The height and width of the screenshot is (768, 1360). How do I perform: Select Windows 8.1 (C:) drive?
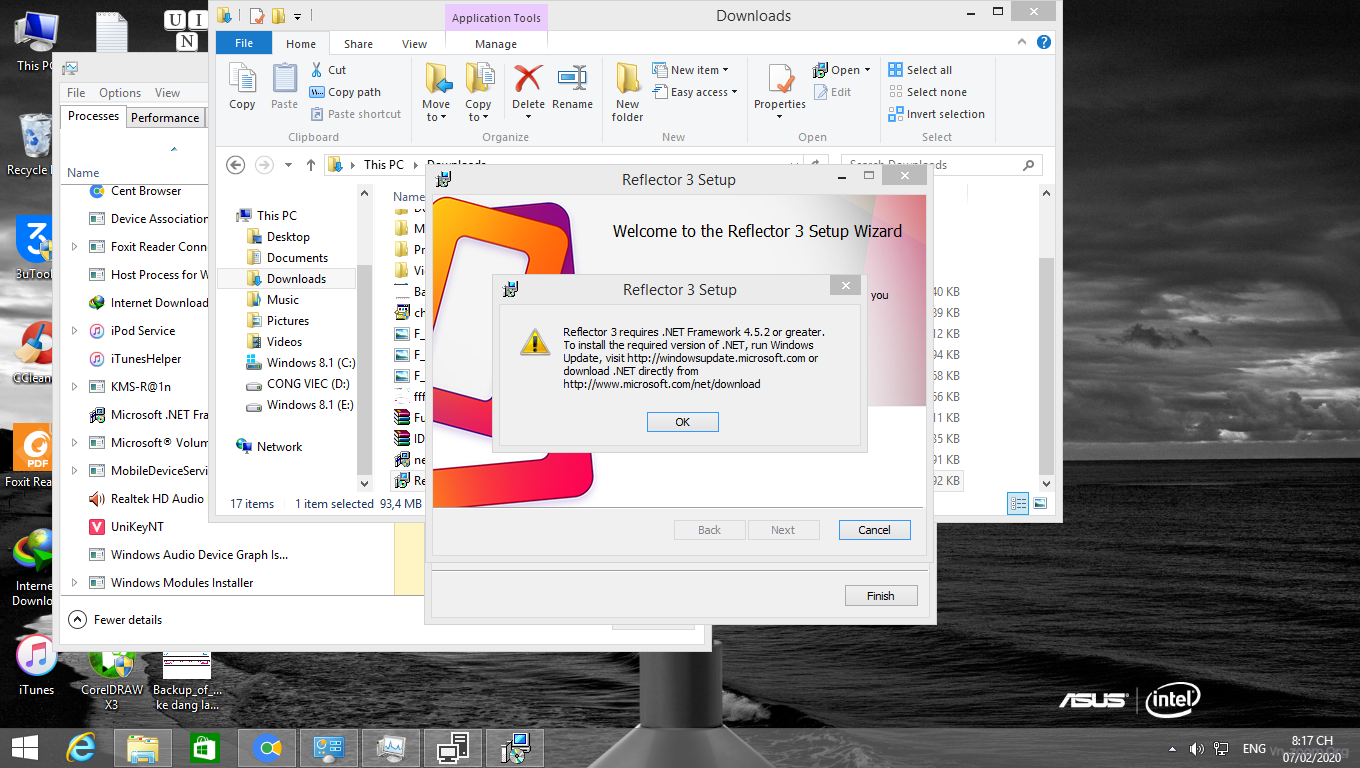point(310,363)
